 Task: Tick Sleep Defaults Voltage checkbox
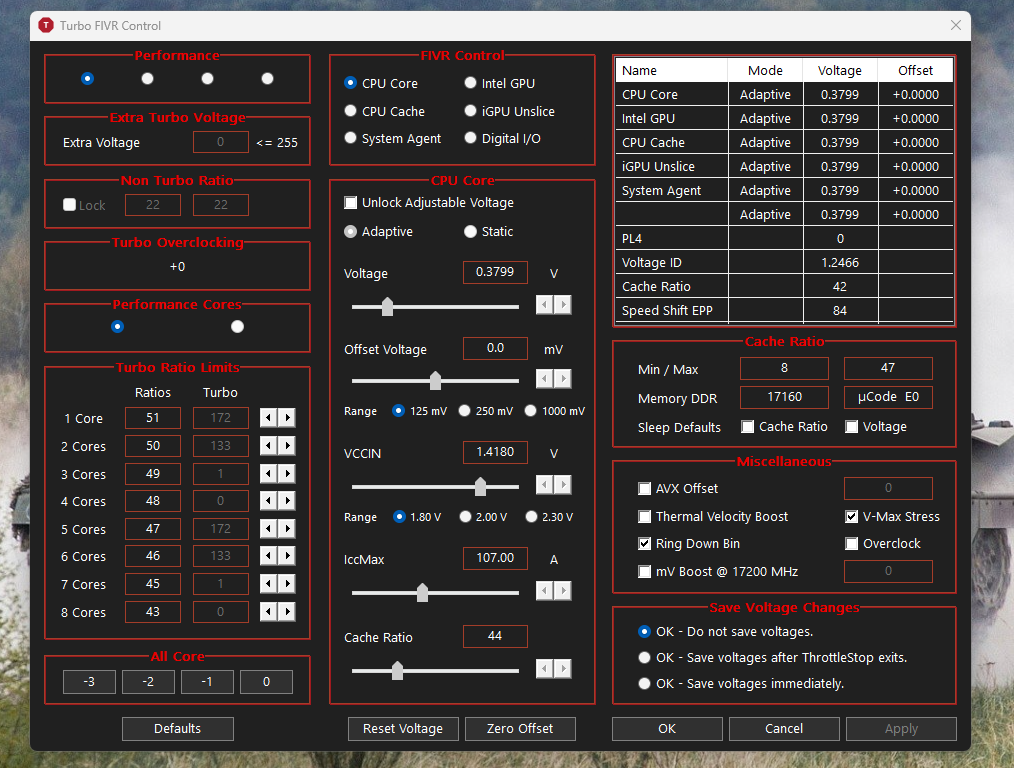click(852, 427)
